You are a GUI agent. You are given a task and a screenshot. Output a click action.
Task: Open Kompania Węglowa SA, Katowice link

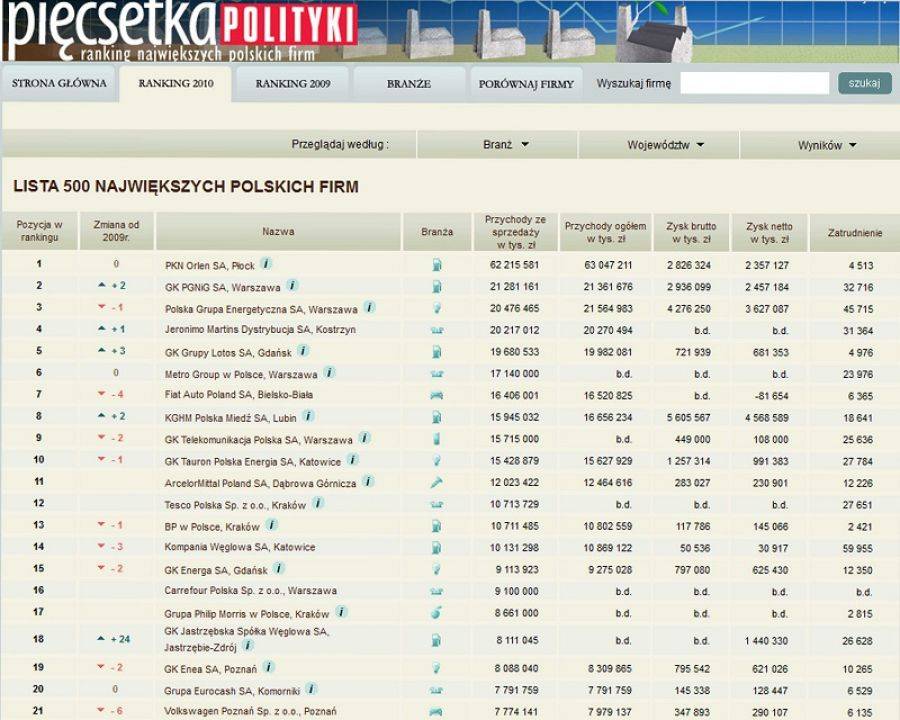coord(240,547)
